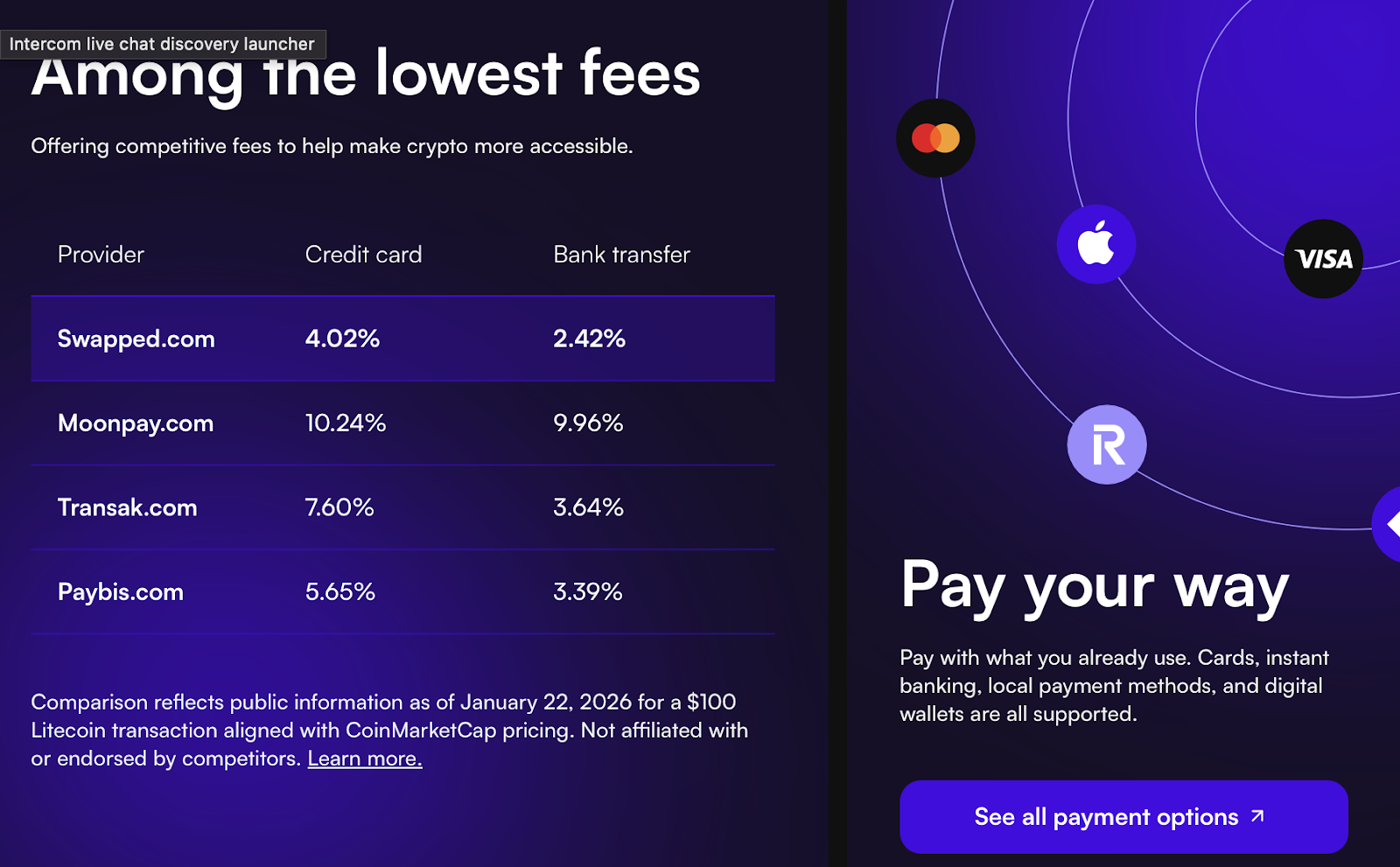Click the Bank transfer column header
Screen dimensions: 1400x867
tap(621, 255)
